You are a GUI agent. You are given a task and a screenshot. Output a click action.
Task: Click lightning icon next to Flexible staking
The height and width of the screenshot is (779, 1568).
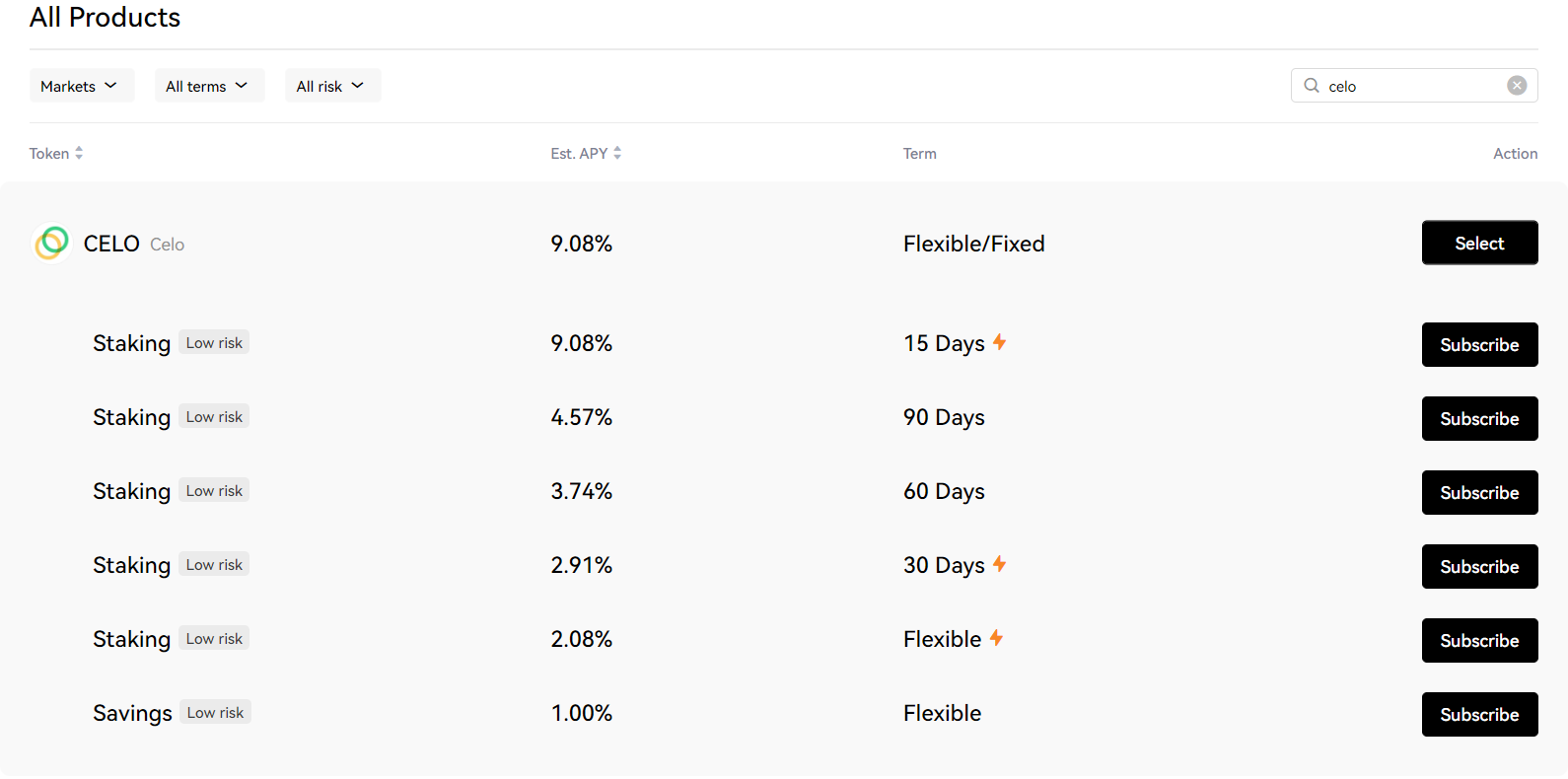996,638
